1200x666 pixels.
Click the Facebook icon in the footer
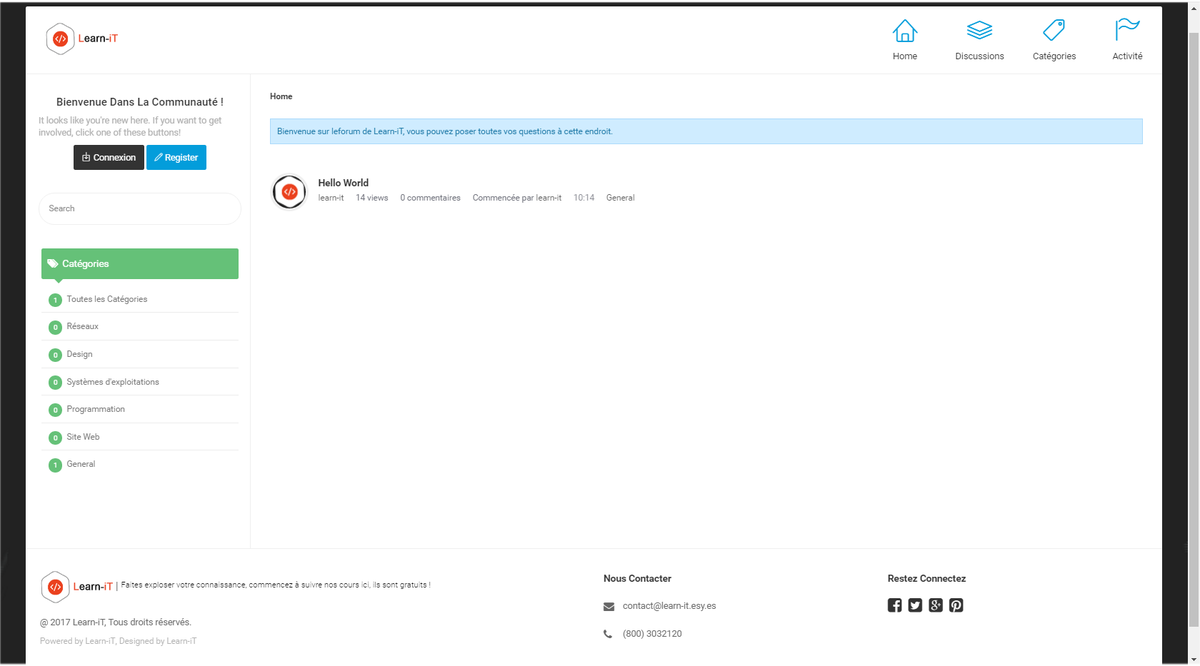click(895, 605)
